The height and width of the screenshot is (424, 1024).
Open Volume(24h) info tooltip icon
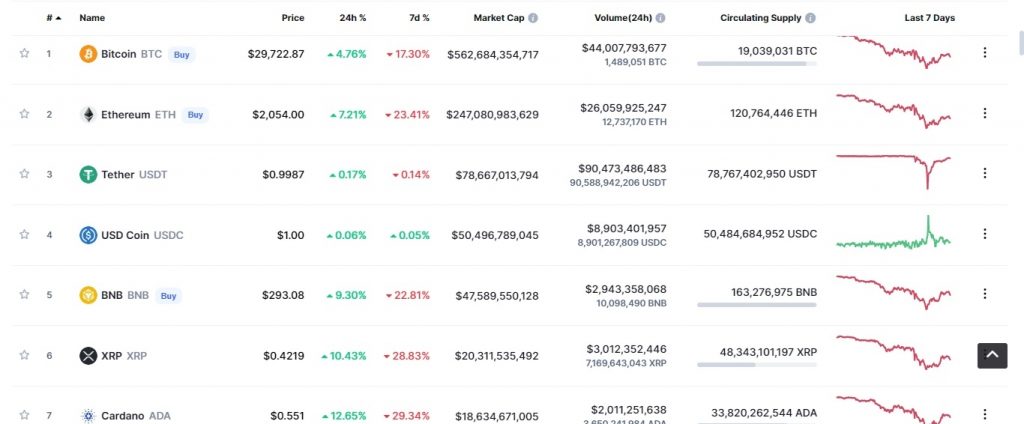tap(660, 18)
